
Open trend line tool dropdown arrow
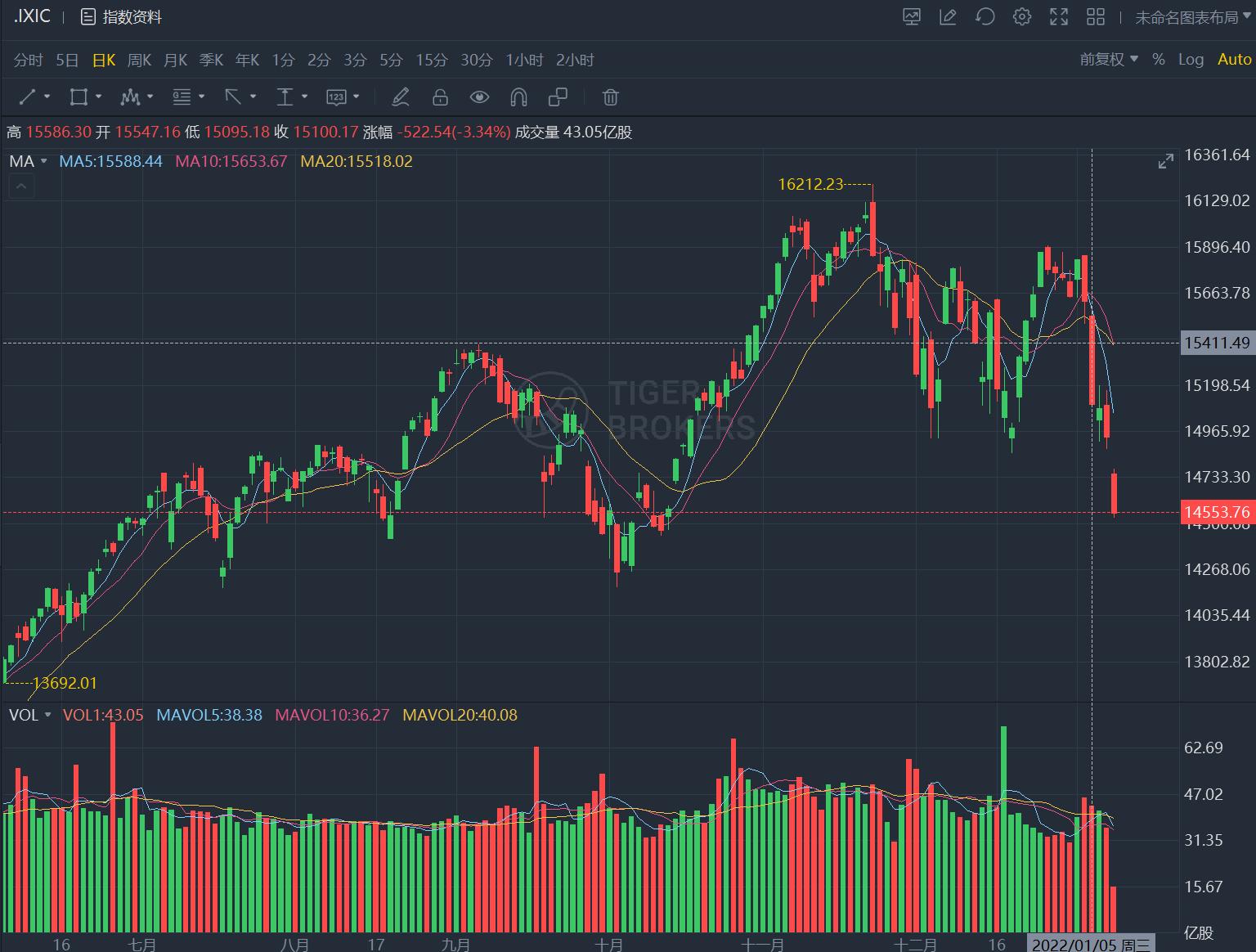[x=47, y=97]
